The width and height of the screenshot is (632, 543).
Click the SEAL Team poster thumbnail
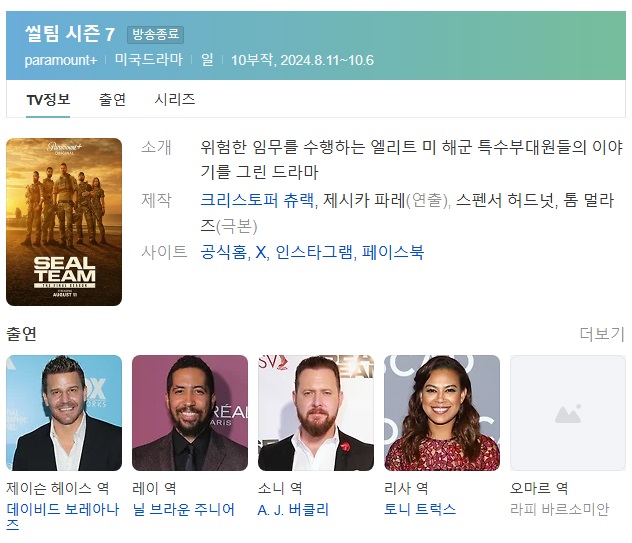(x=64, y=222)
